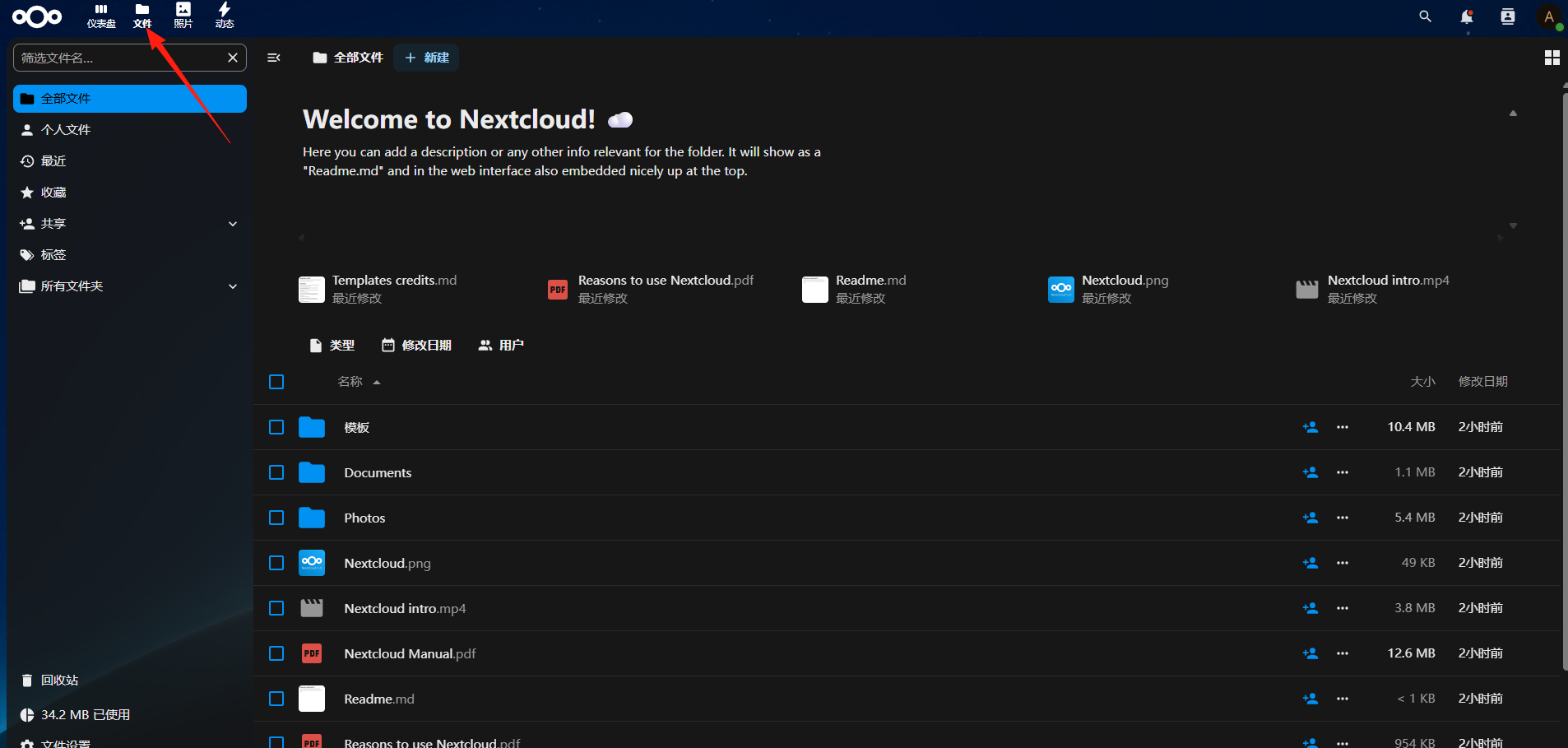Collapse the navigation sidebar toggle
Image resolution: width=1568 pixels, height=748 pixels.
[275, 58]
